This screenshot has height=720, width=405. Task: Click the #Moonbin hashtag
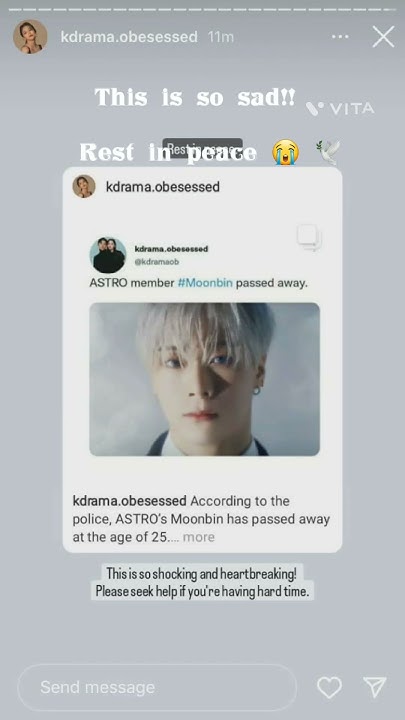point(205,283)
